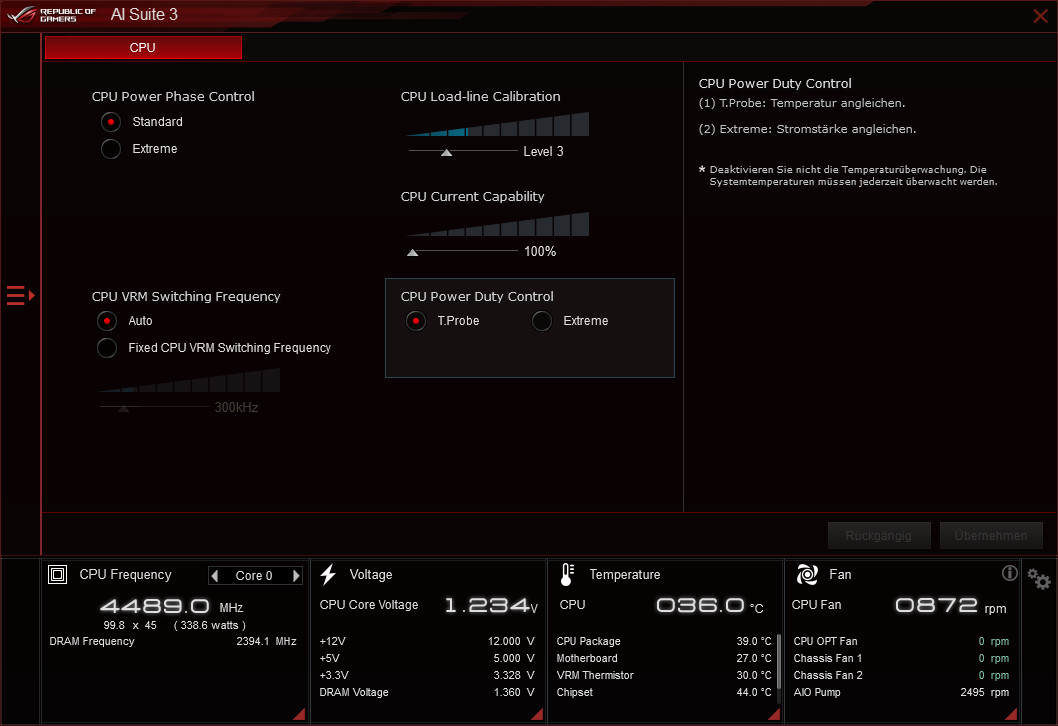Click the CPU Frequency chip icon
Screen dimensions: 1058x726
[58, 575]
